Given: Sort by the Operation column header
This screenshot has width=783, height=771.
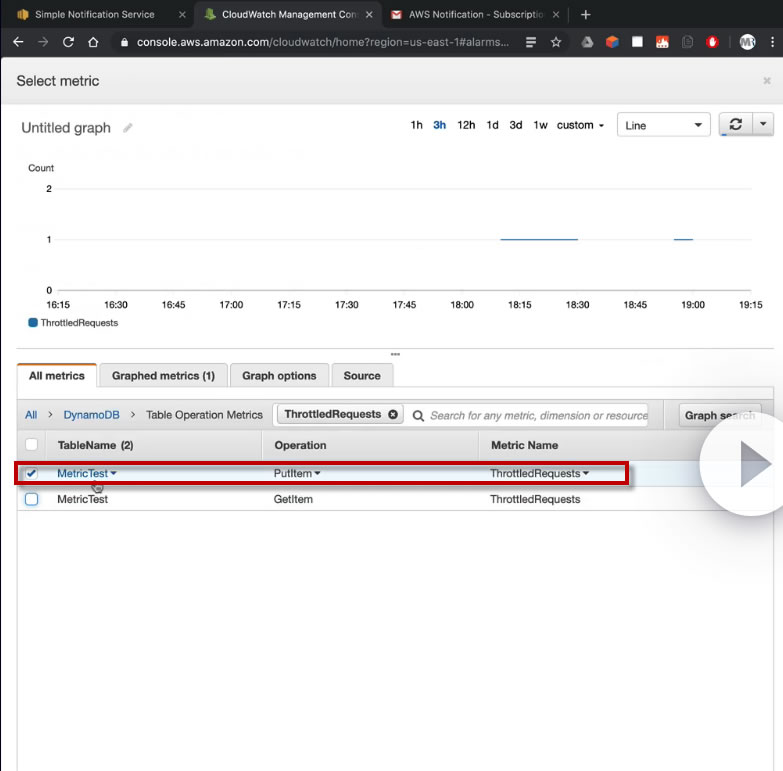Looking at the screenshot, I should (x=300, y=445).
